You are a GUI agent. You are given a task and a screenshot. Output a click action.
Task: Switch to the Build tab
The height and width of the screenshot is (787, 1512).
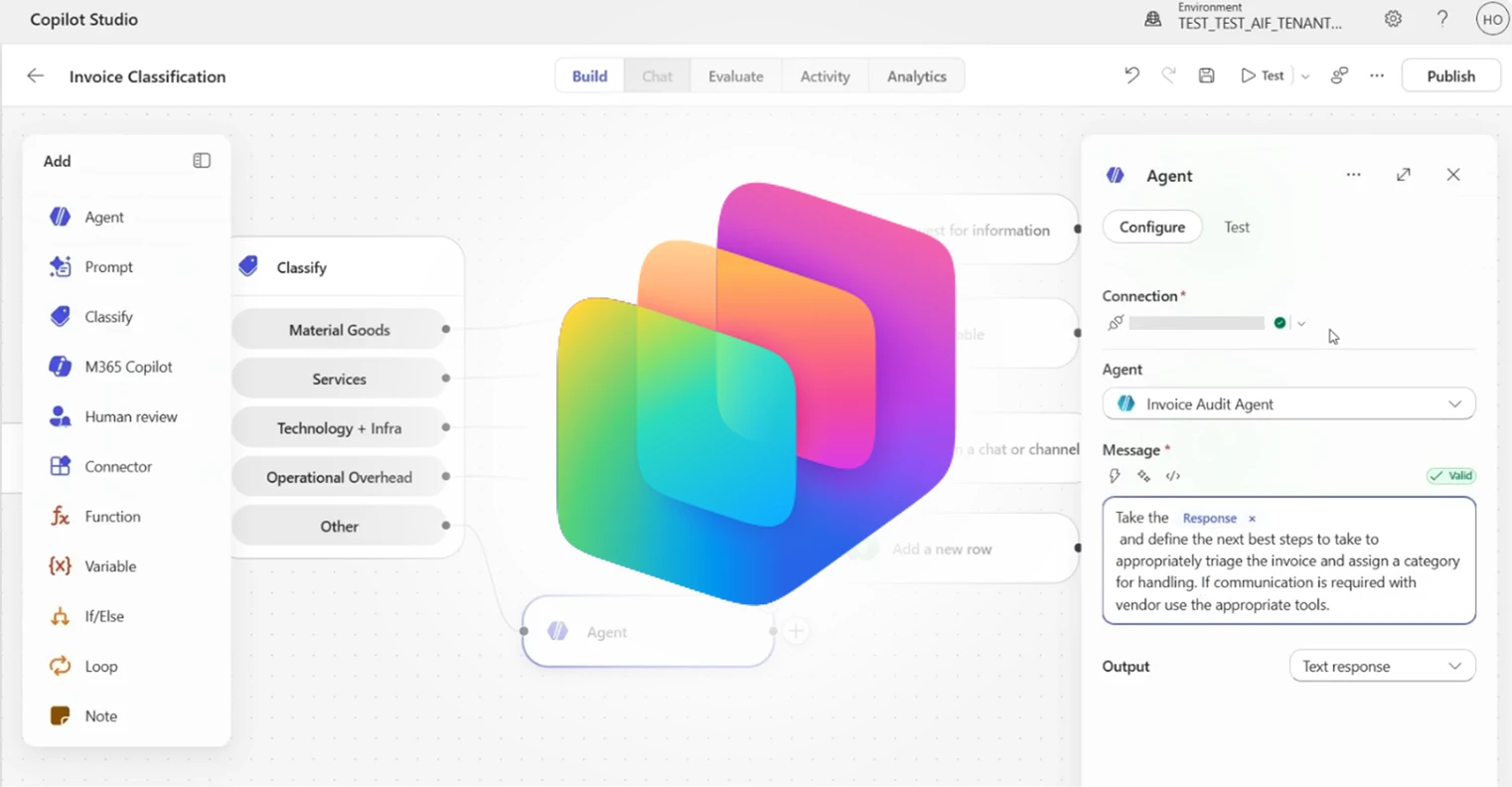click(589, 76)
